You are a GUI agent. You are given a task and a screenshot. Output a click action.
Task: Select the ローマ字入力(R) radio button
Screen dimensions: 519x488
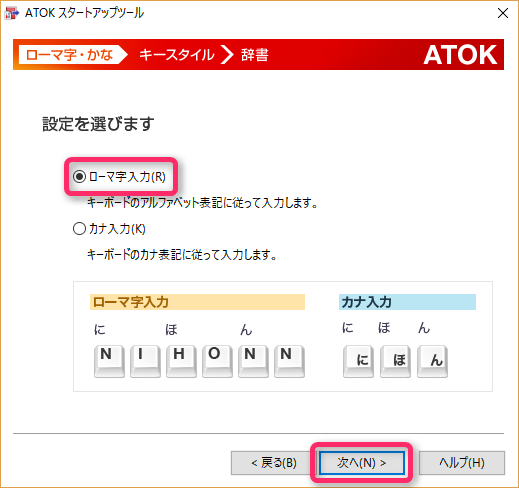pyautogui.click(x=119, y=177)
